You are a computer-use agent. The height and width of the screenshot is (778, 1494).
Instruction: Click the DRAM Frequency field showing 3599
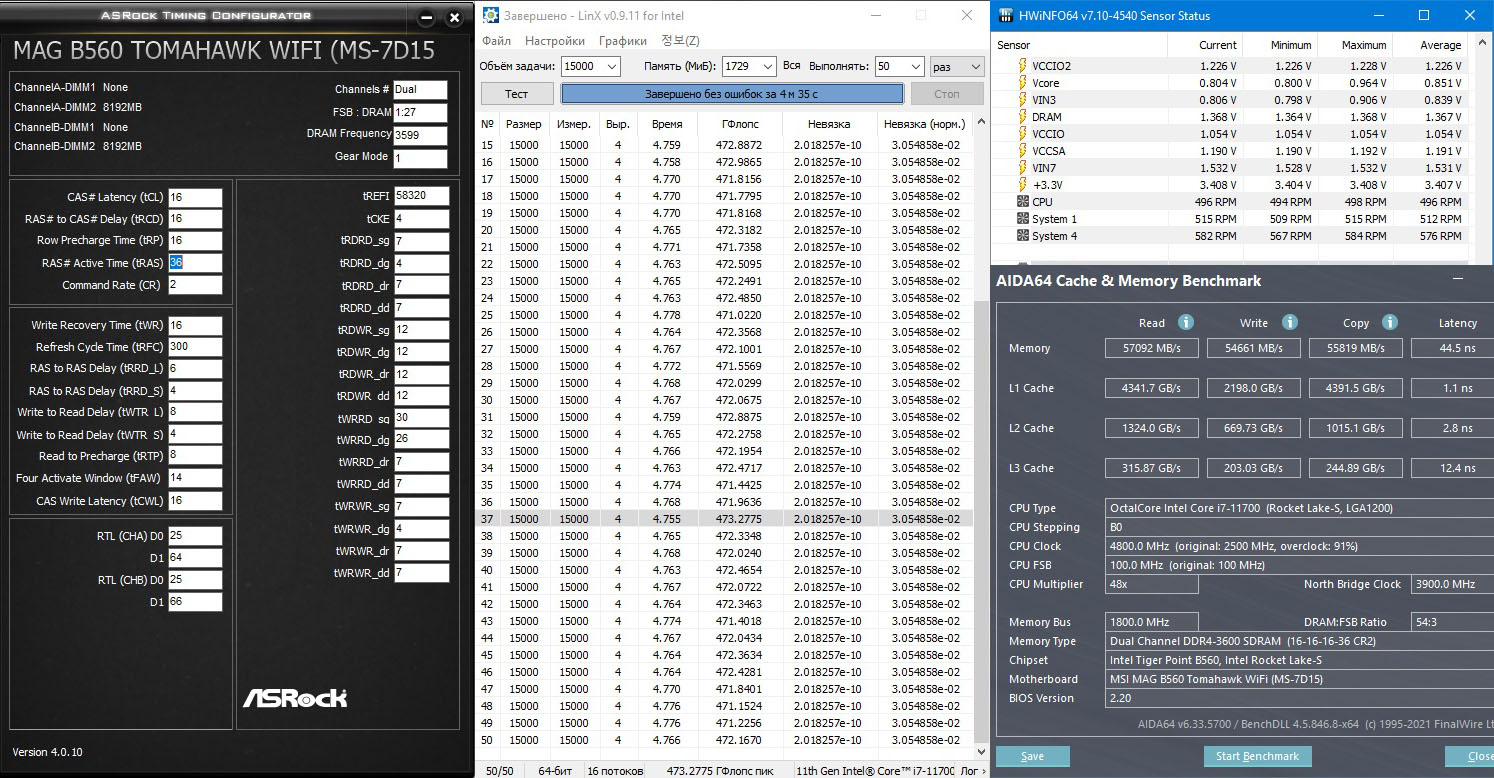click(x=420, y=135)
